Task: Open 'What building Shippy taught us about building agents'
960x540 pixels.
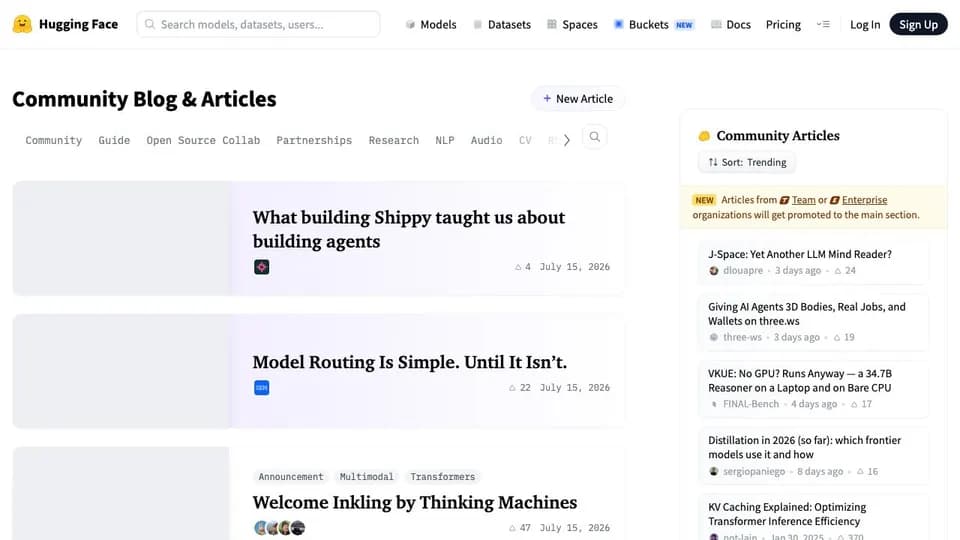Action: click(x=408, y=229)
